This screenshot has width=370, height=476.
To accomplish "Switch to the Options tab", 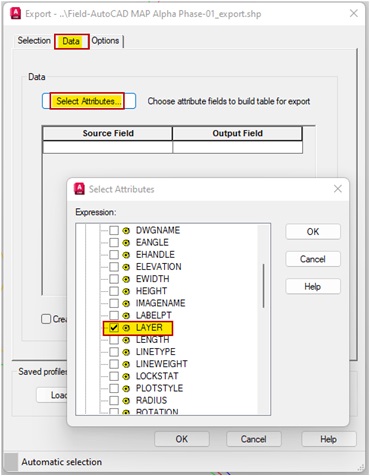I will [105, 41].
